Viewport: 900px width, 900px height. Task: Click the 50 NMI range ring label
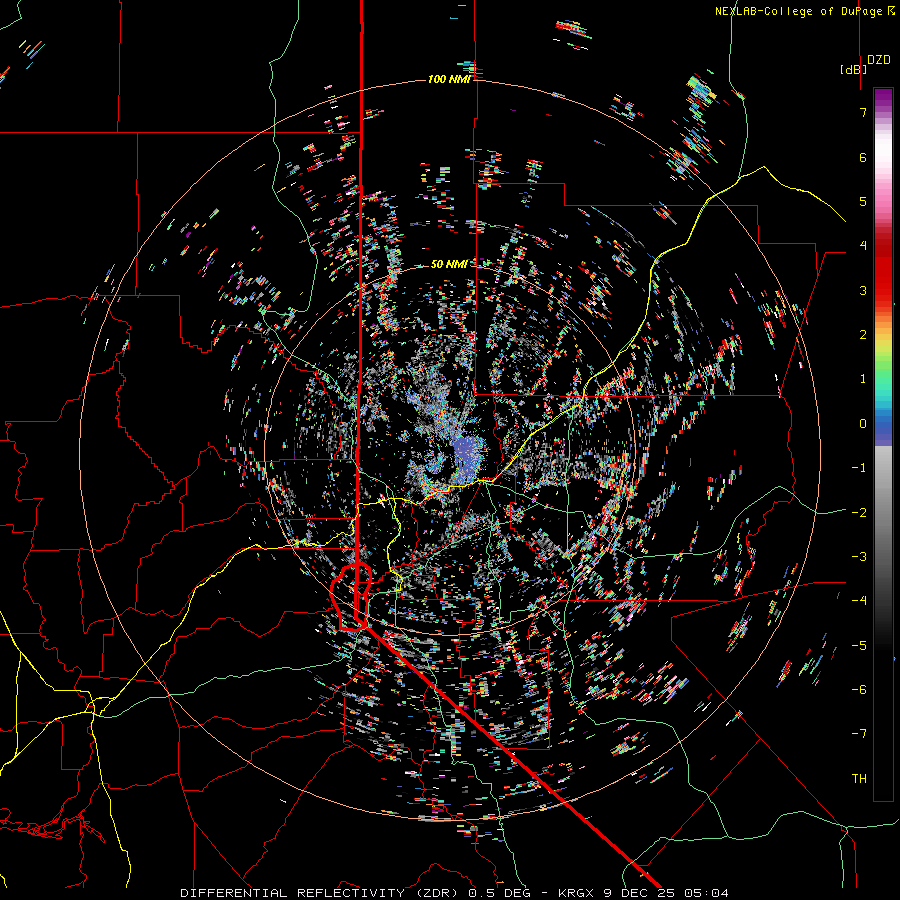pos(449,264)
